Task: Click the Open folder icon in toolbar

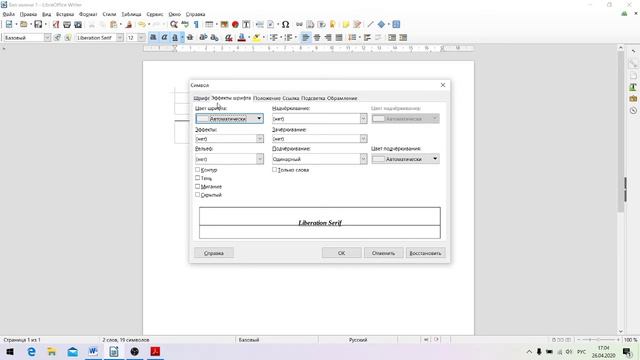Action: (24, 24)
